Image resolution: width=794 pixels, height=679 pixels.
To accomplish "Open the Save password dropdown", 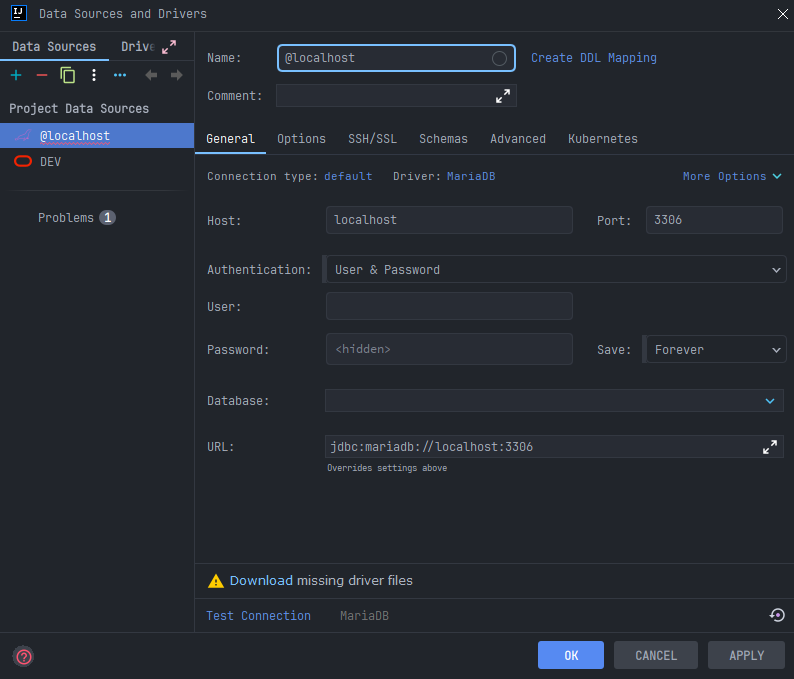I will coord(716,349).
